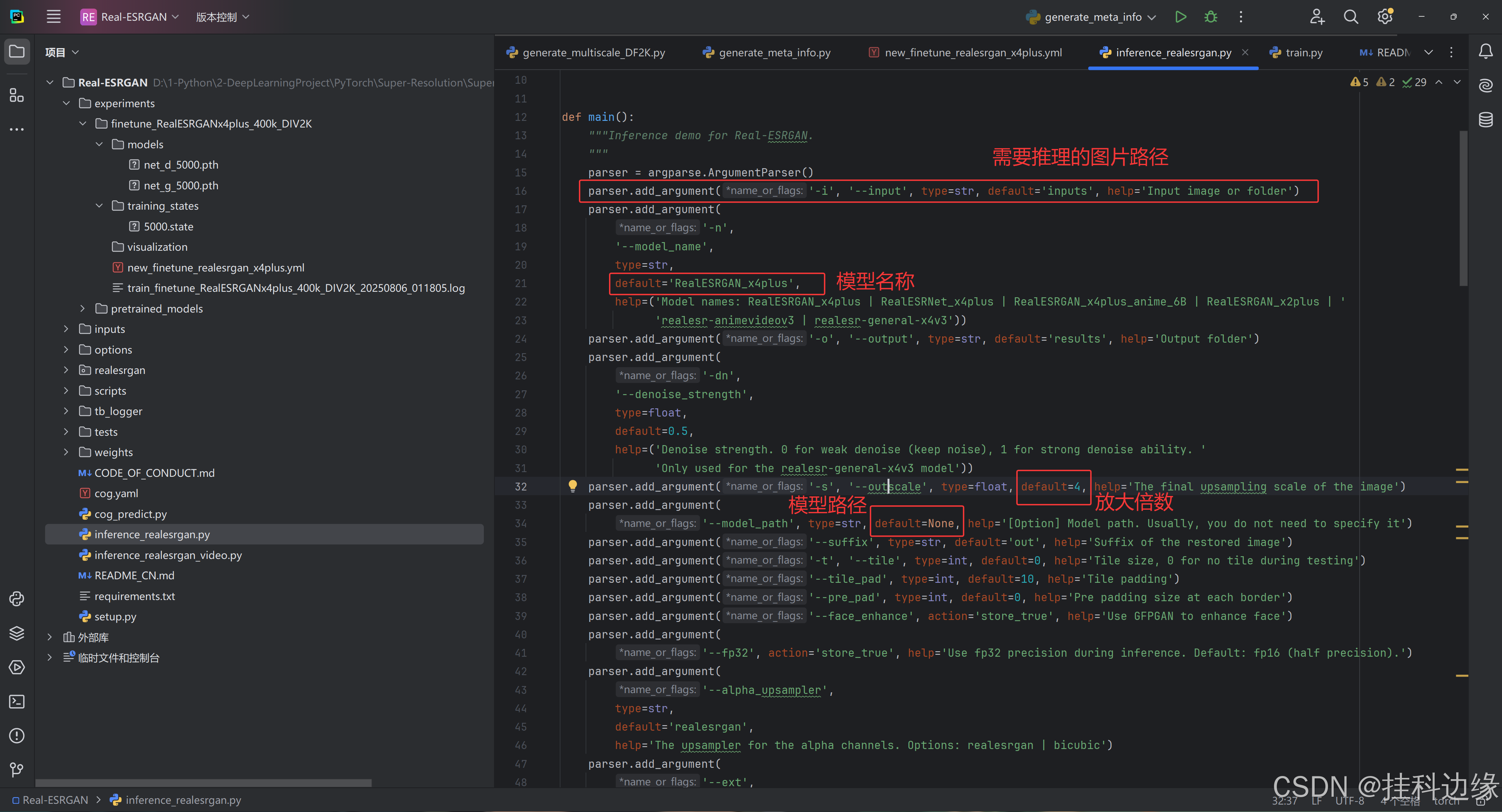Click the Debug bug icon
Screen dimensions: 1502x812
[1211, 17]
